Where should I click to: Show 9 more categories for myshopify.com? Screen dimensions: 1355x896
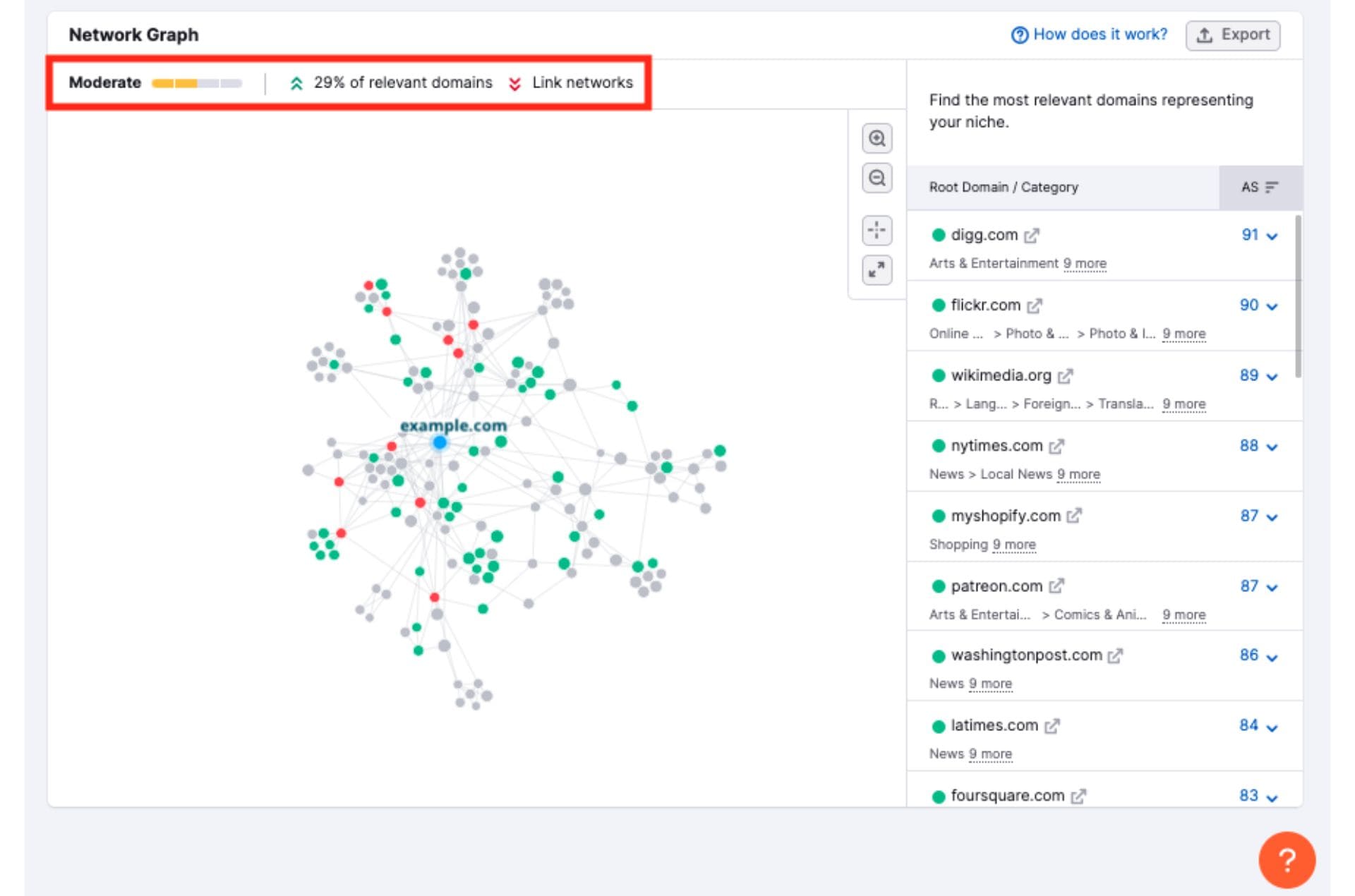click(x=1014, y=545)
